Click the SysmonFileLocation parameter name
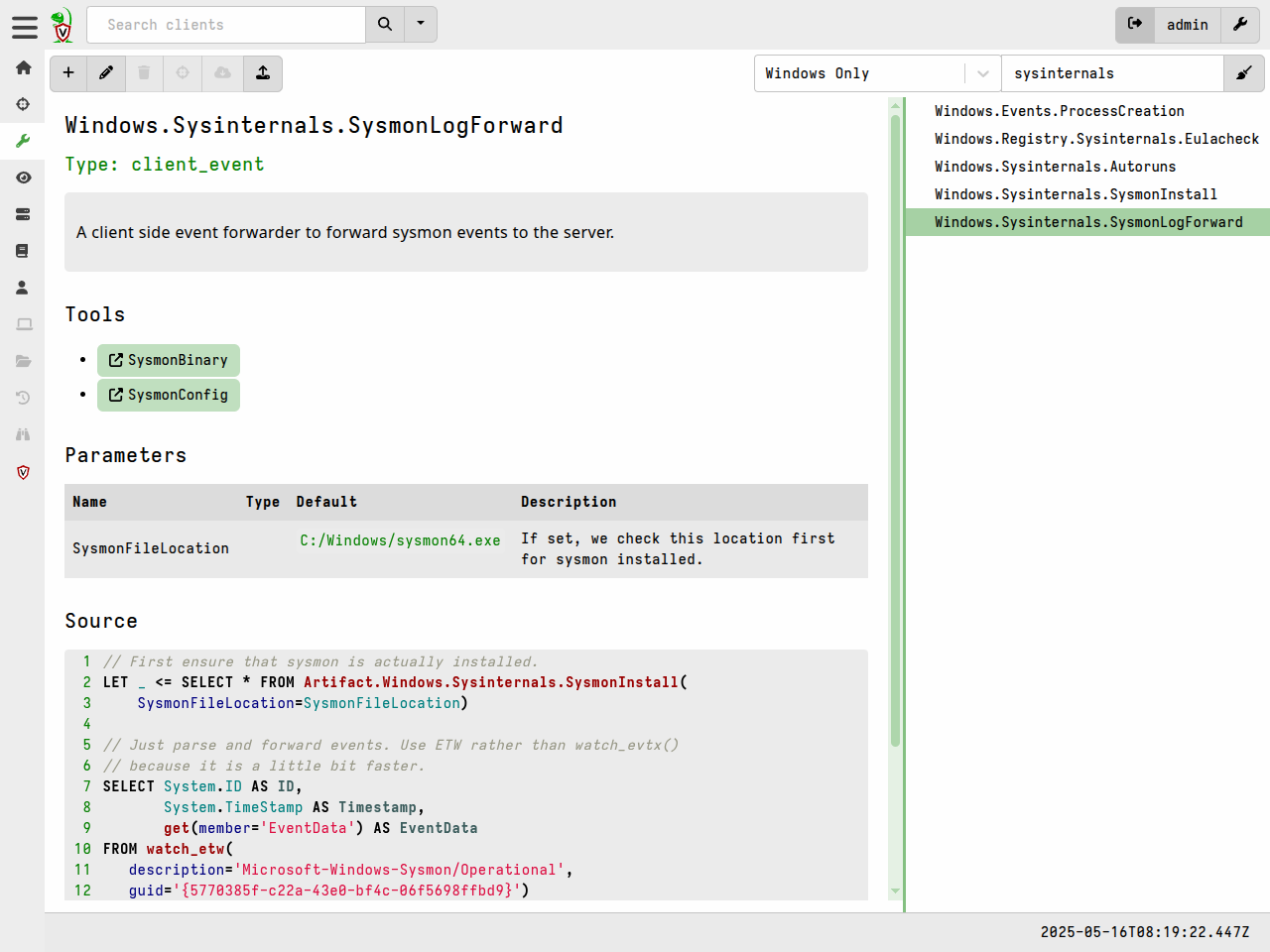The image size is (1270, 952). pyautogui.click(x=151, y=548)
